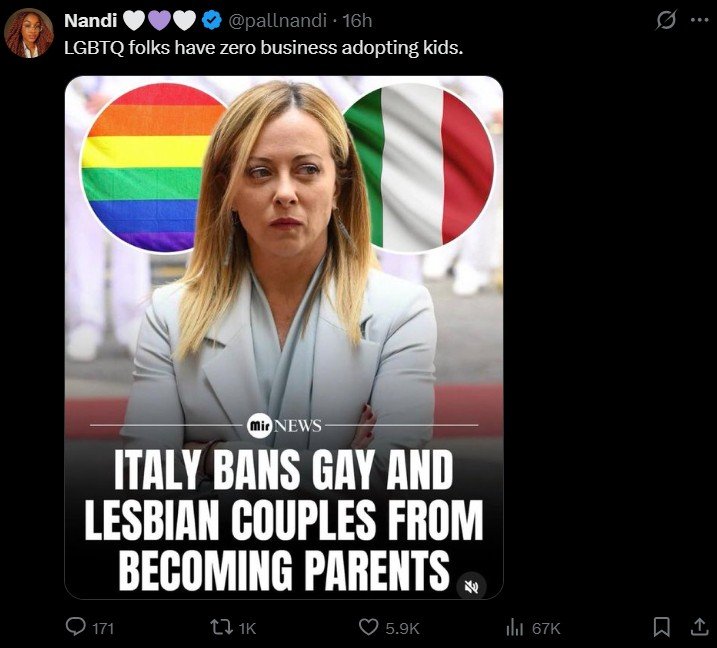Screen dimensions: 717x648
Task: View post analytics bar-chart icon
Action: [x=515, y=627]
